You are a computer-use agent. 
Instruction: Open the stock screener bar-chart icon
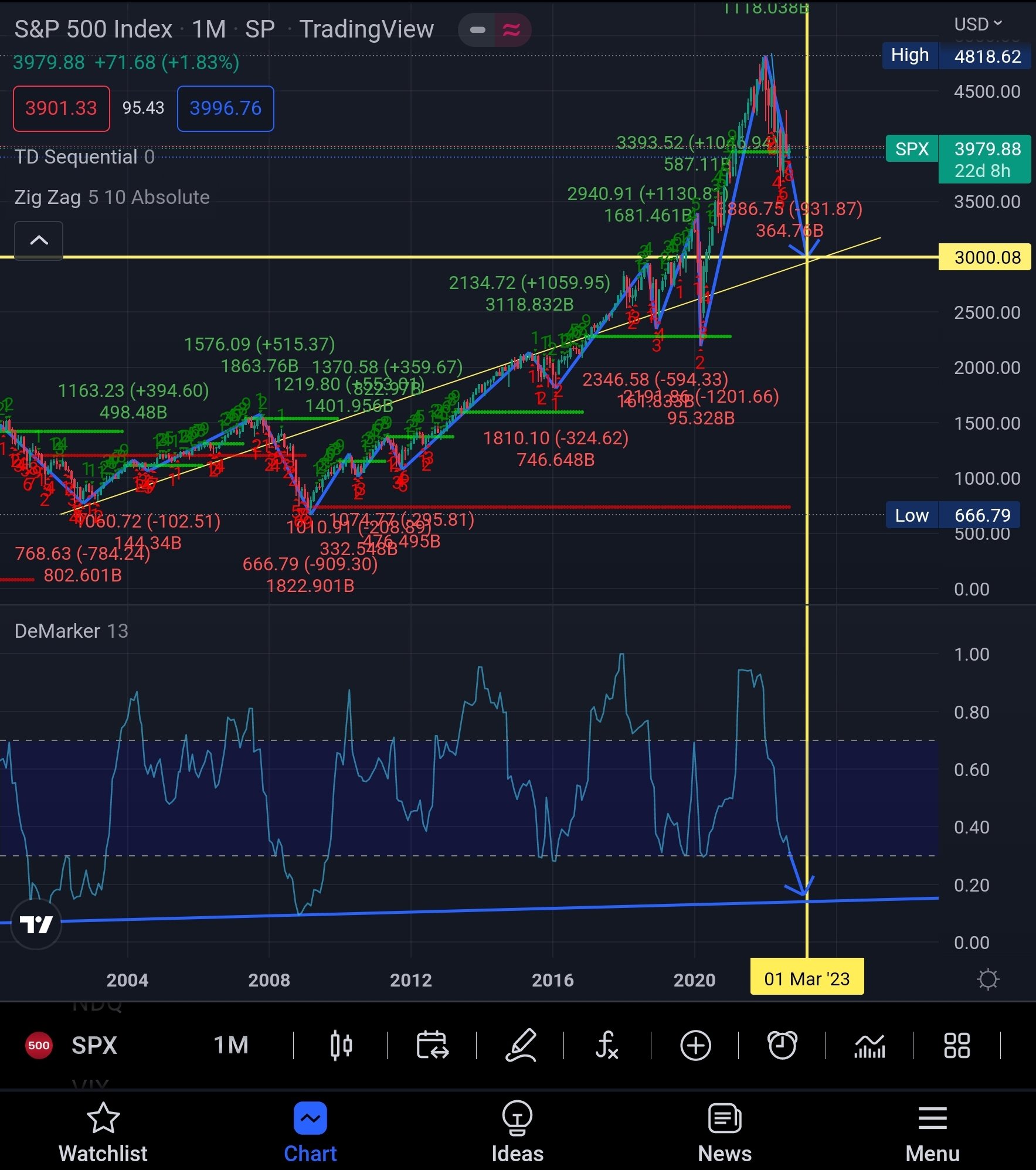click(869, 1046)
